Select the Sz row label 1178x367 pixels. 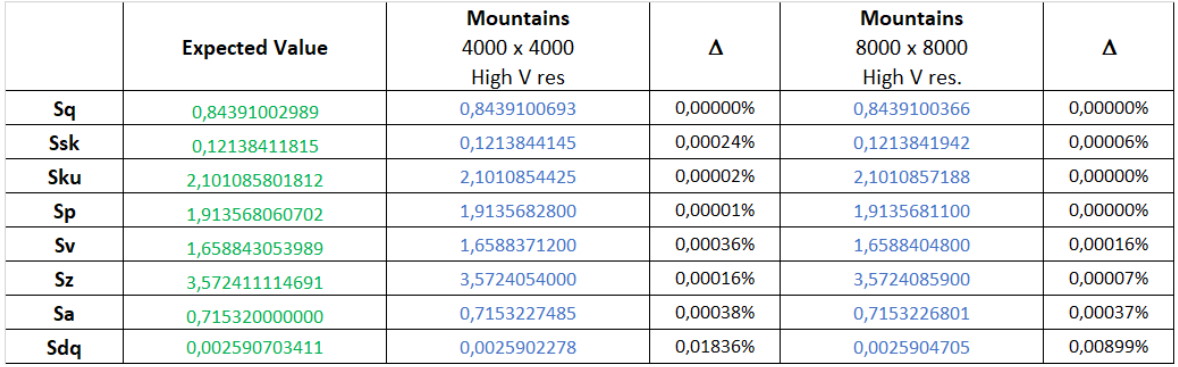pyautogui.click(x=62, y=280)
